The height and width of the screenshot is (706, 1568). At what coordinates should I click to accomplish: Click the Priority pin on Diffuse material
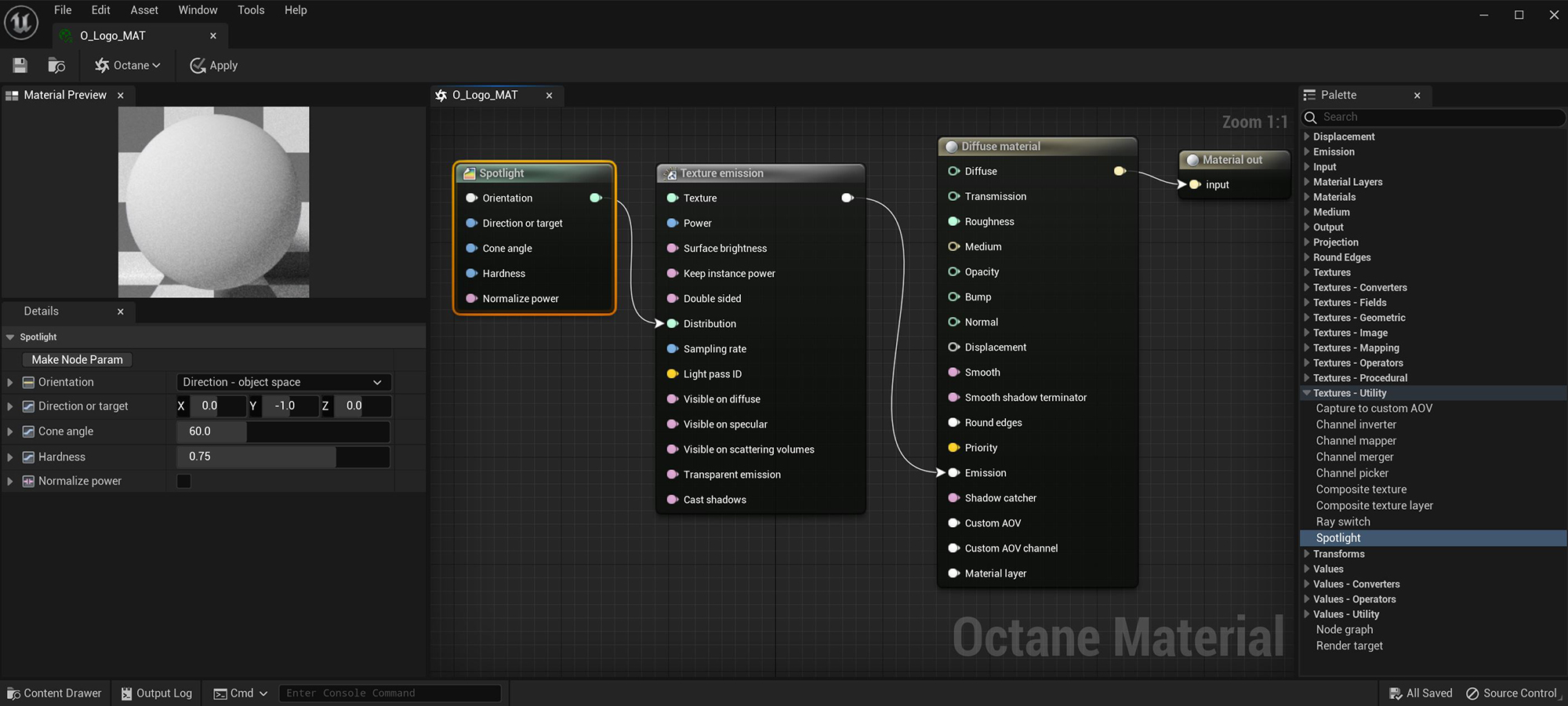point(954,448)
